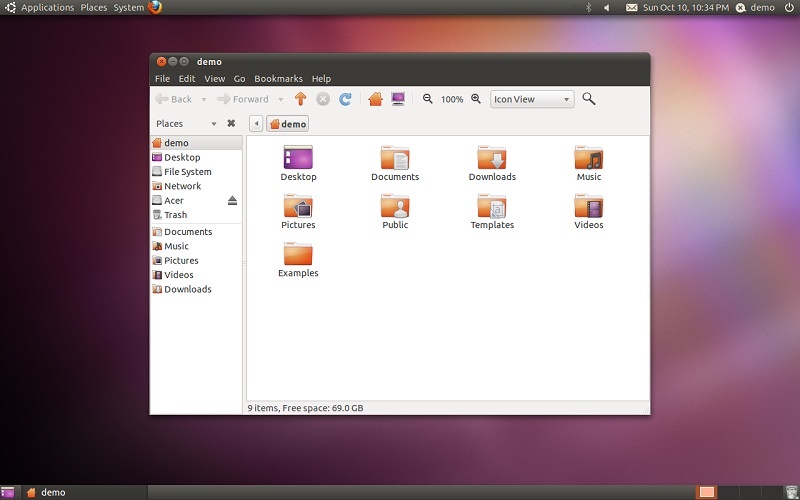Open the Bookmarks menu
The height and width of the screenshot is (500, 800).
(x=278, y=79)
